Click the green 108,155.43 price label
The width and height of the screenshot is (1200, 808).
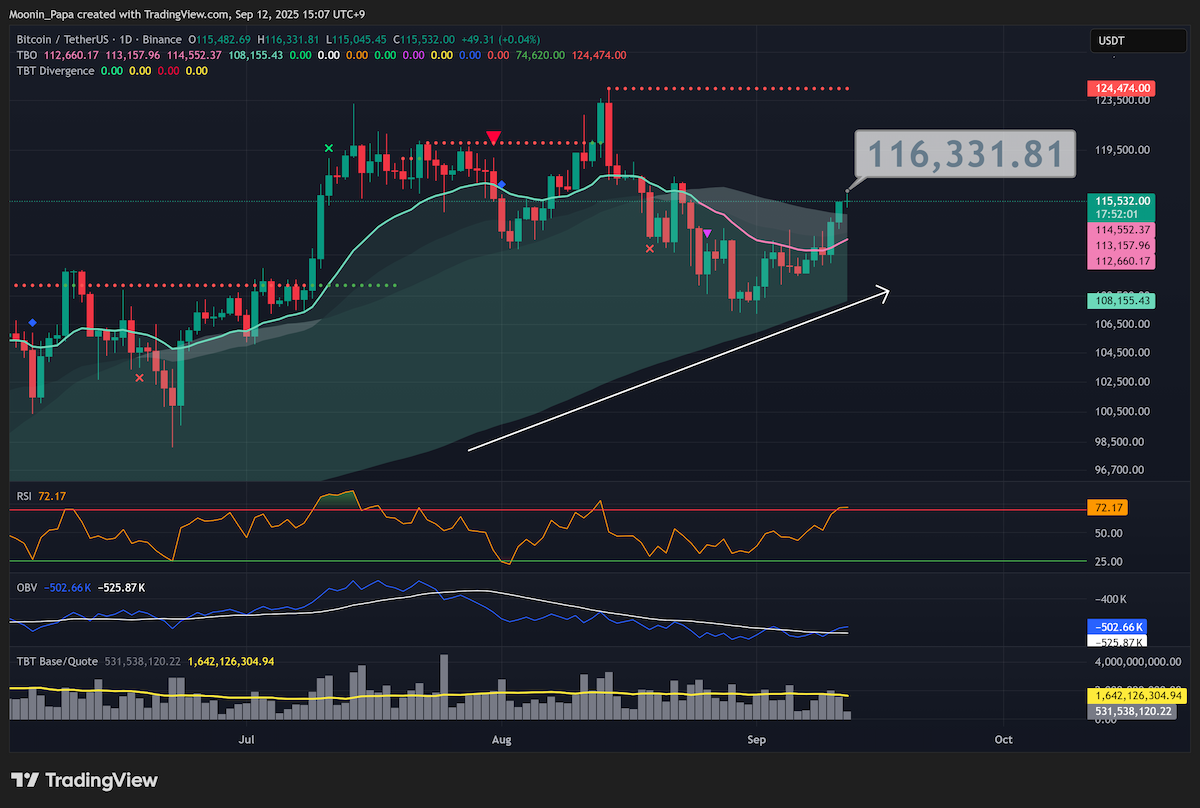click(x=1120, y=299)
